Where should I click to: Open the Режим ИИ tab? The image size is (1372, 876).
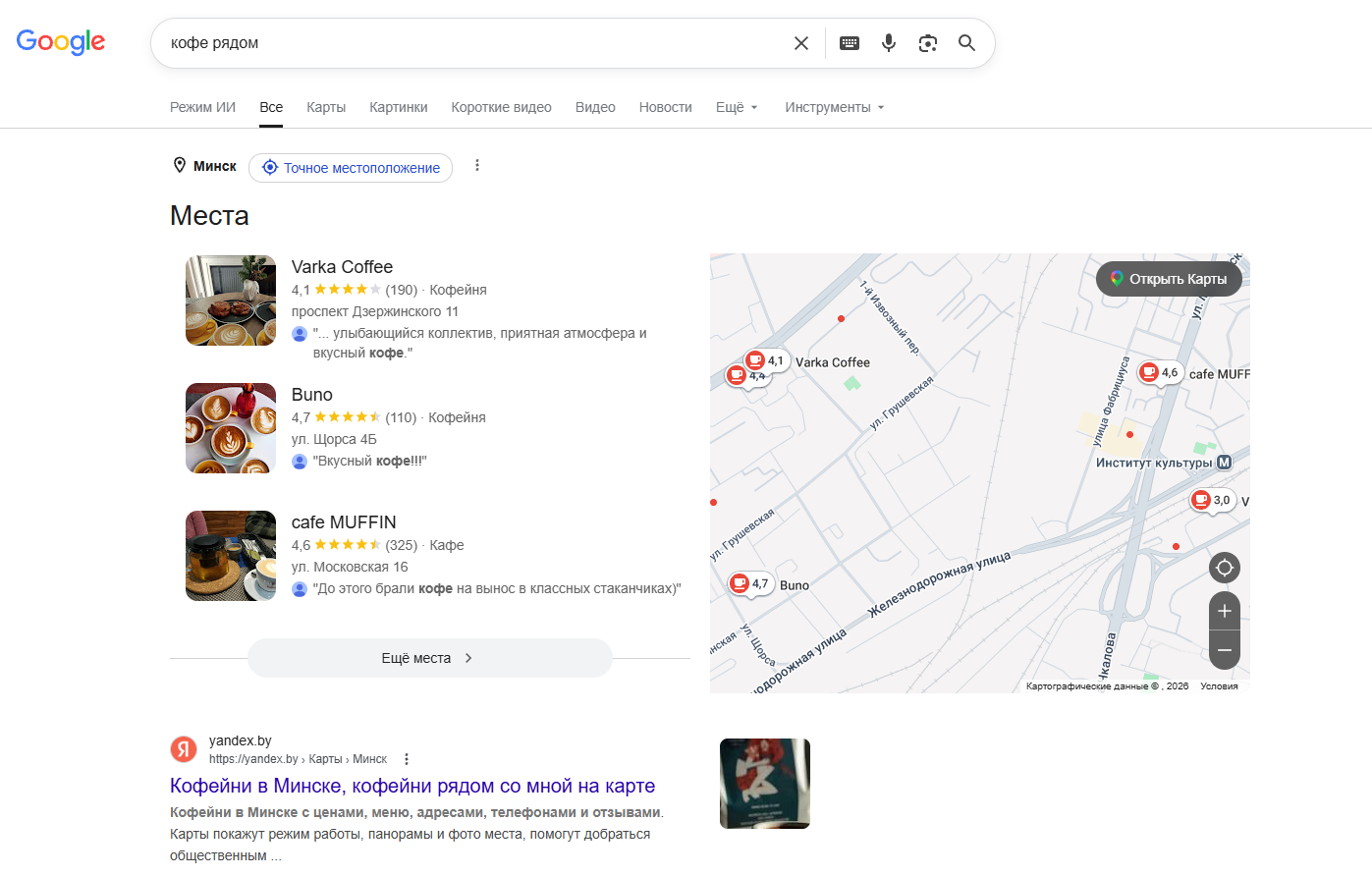tap(202, 107)
